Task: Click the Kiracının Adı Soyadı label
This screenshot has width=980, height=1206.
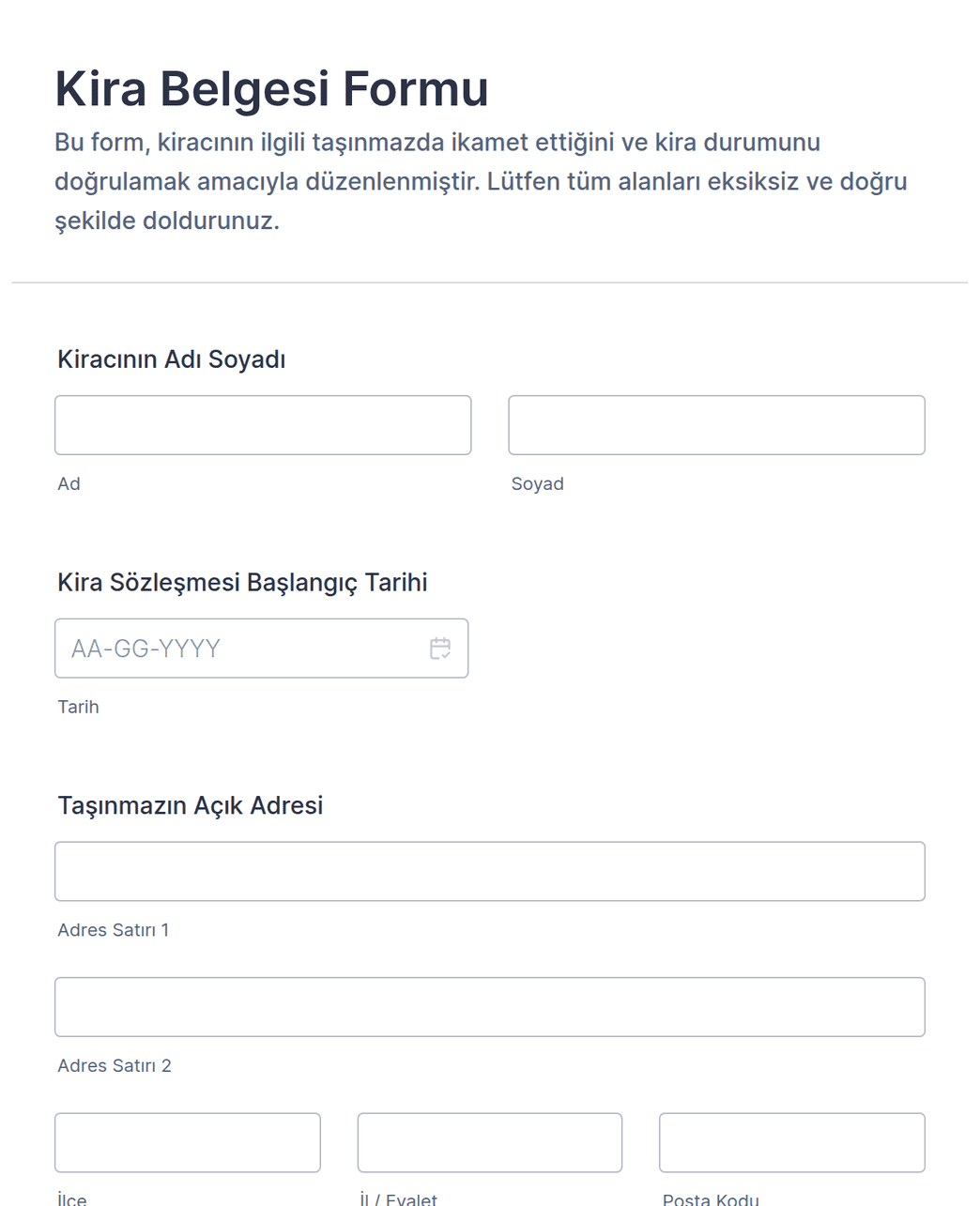Action: click(171, 359)
